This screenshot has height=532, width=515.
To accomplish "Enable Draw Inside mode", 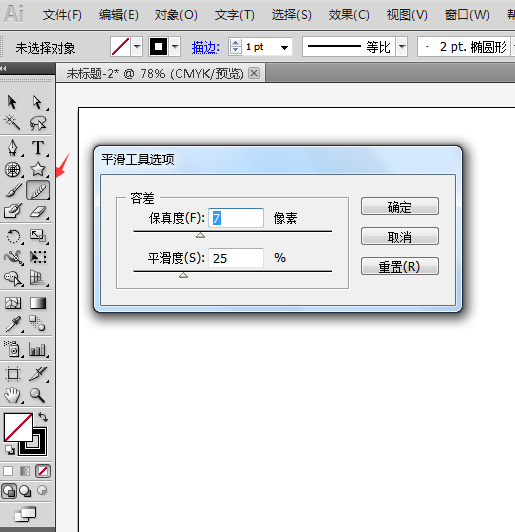I will [42, 490].
